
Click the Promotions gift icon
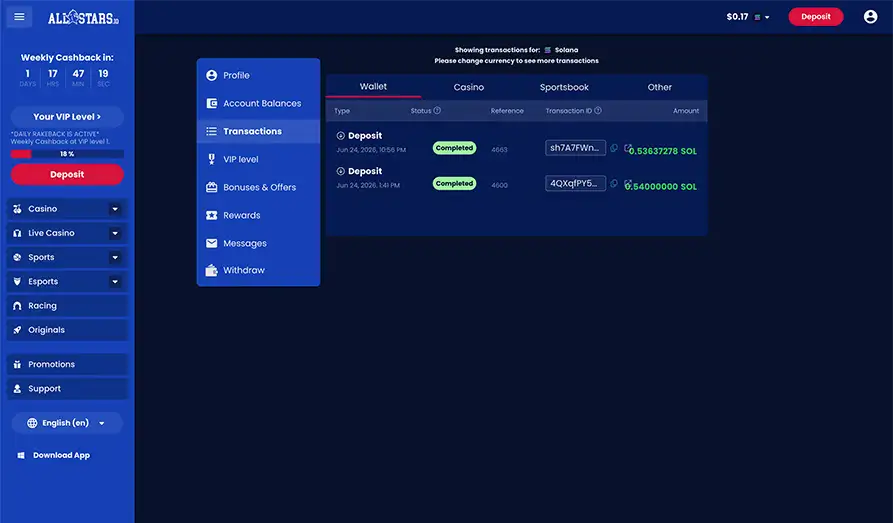17,364
